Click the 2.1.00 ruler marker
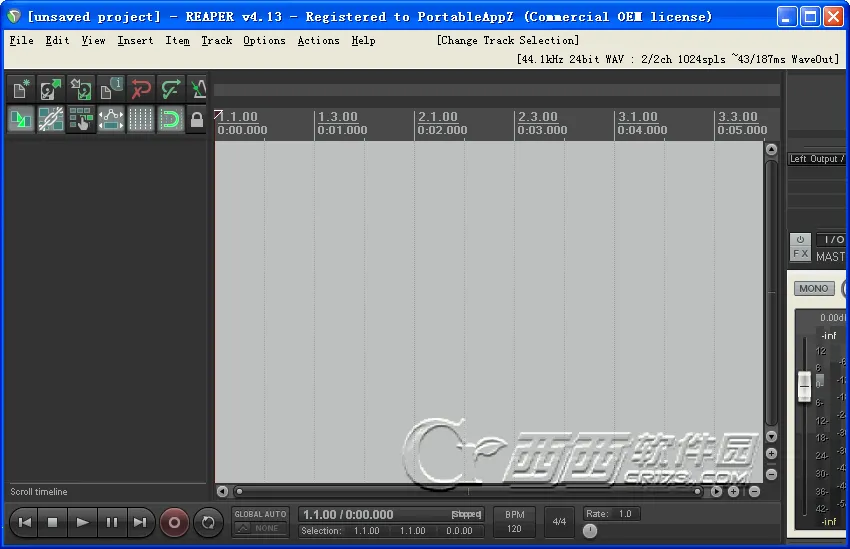 point(437,117)
